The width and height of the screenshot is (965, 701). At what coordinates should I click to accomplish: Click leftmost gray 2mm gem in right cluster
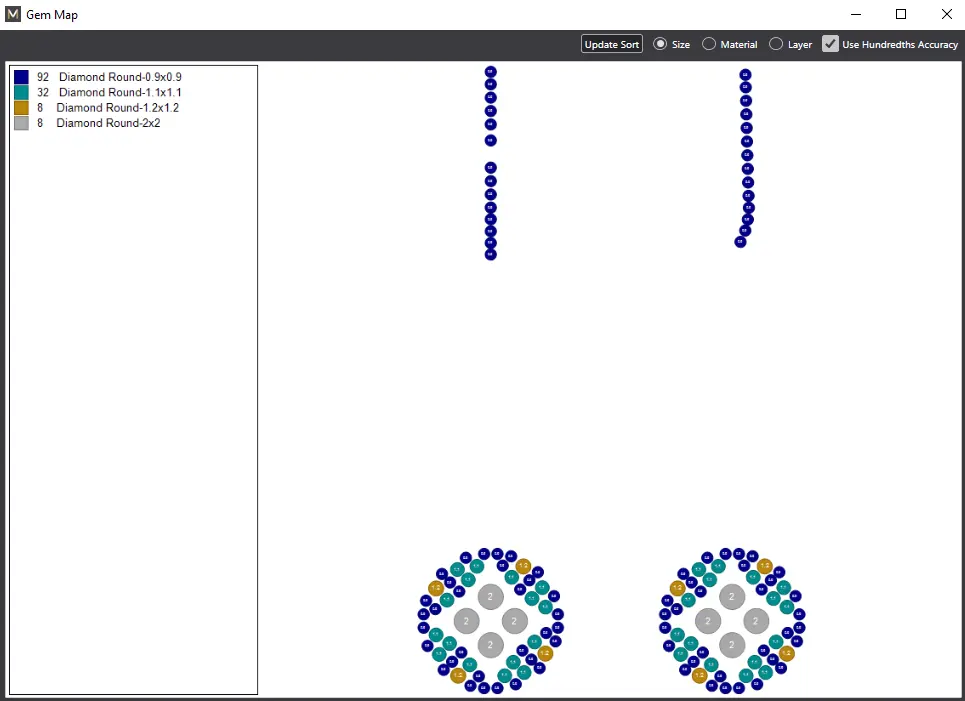click(x=707, y=621)
